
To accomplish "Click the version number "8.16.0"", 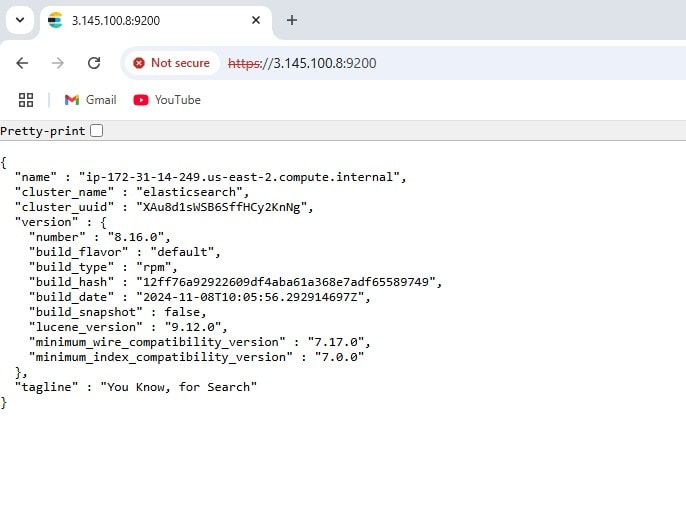I will [136, 237].
